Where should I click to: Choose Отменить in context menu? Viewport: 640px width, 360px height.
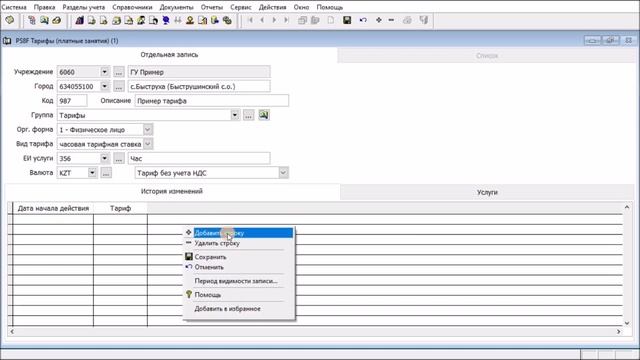tap(239, 267)
